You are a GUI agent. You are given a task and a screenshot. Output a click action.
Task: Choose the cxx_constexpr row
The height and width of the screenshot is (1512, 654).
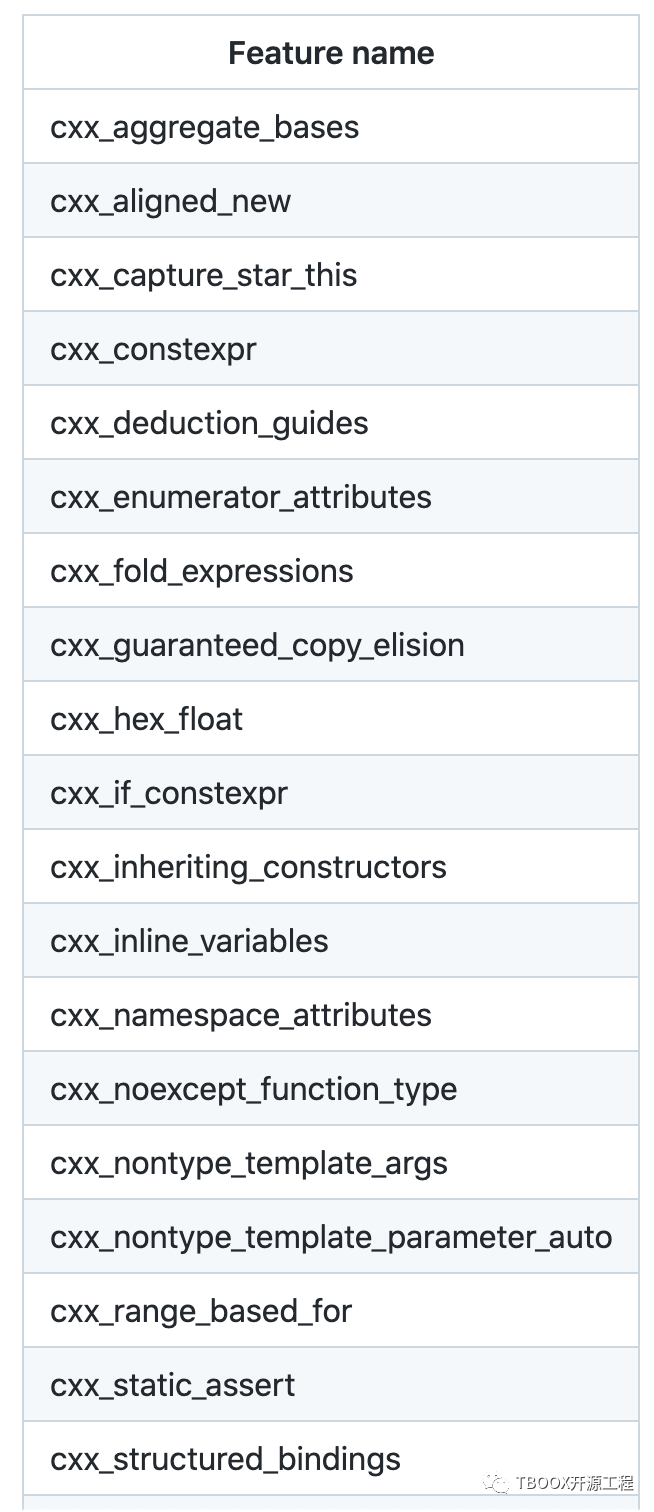coord(331,348)
